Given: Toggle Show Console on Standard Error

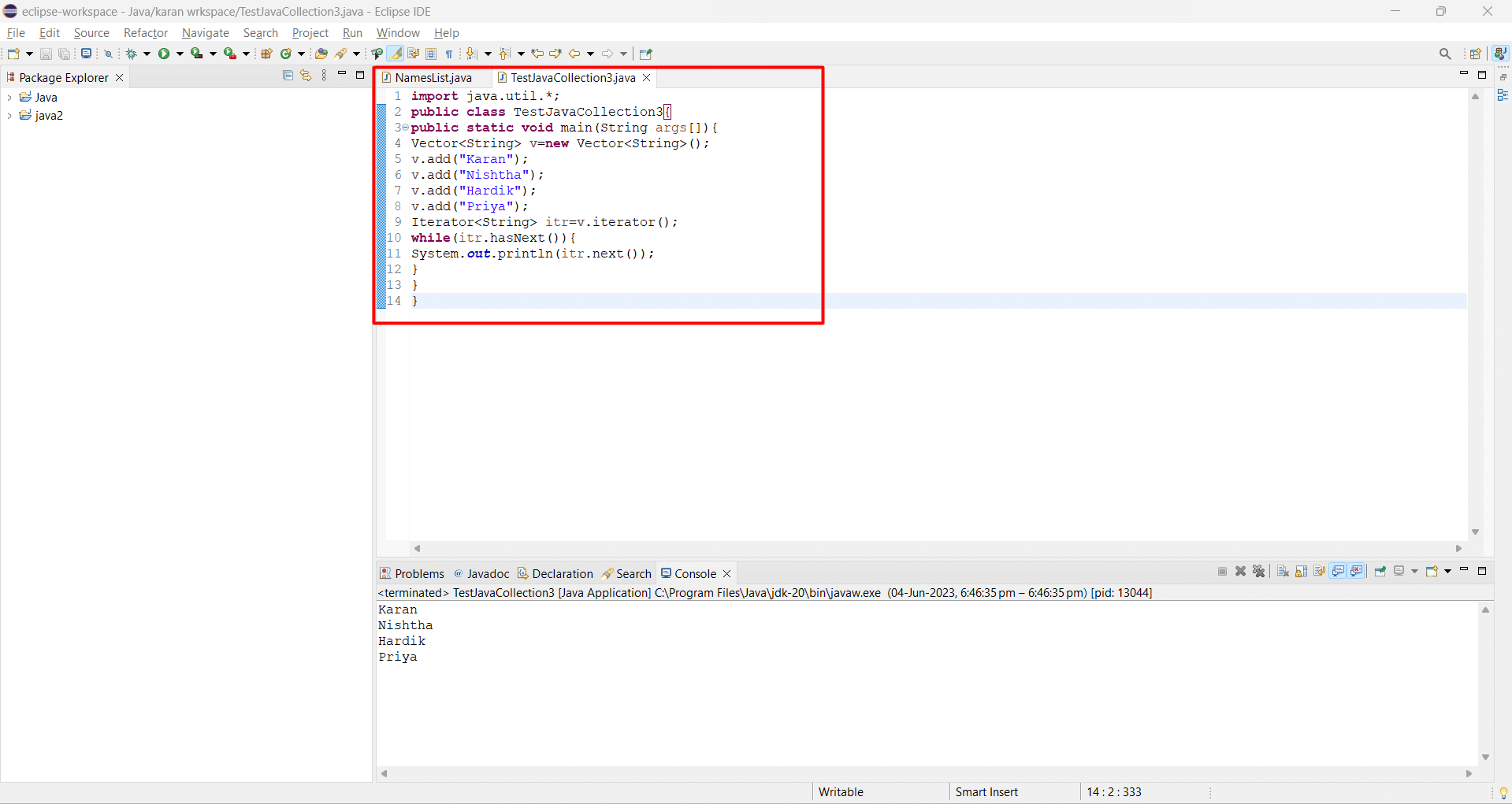Looking at the screenshot, I should [1356, 571].
